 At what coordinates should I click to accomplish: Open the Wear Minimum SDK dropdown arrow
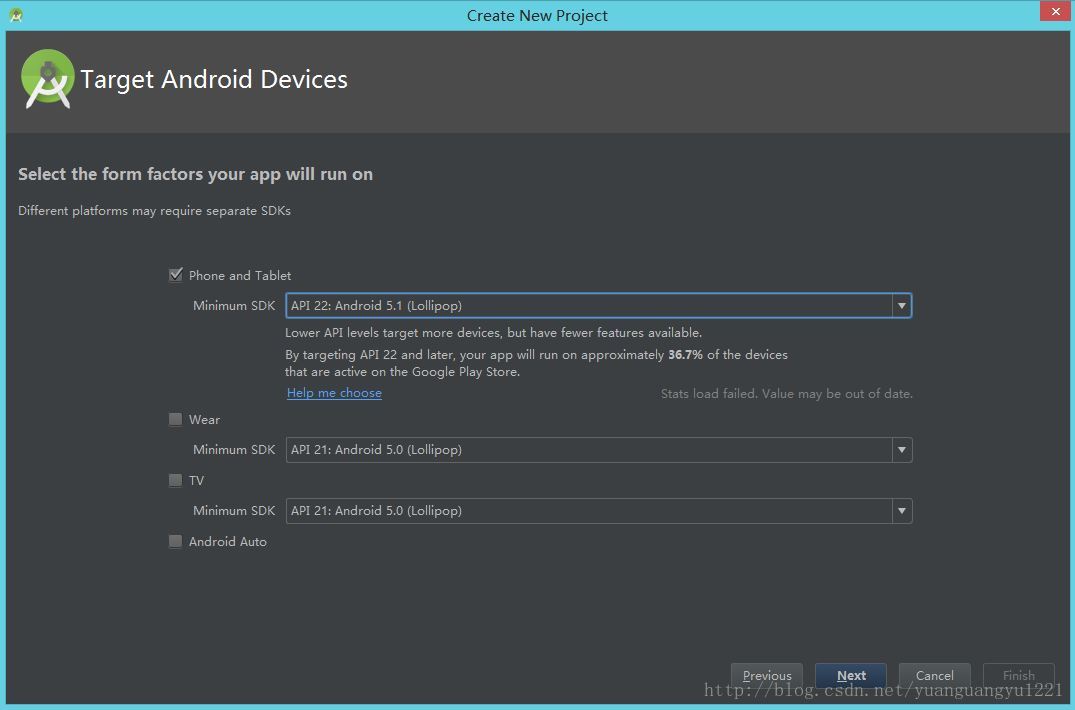[902, 450]
